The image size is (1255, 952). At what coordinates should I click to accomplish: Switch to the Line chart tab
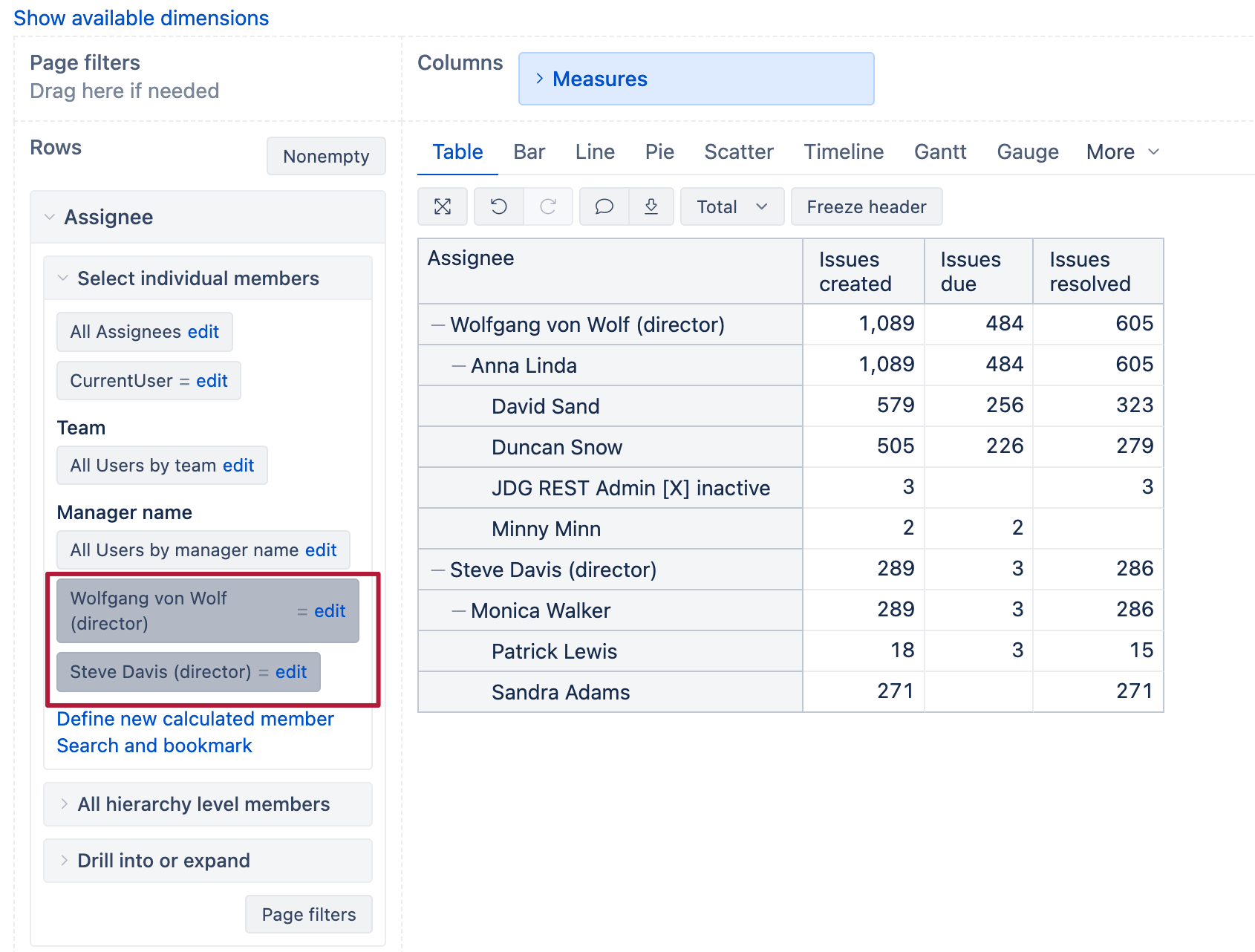595,151
